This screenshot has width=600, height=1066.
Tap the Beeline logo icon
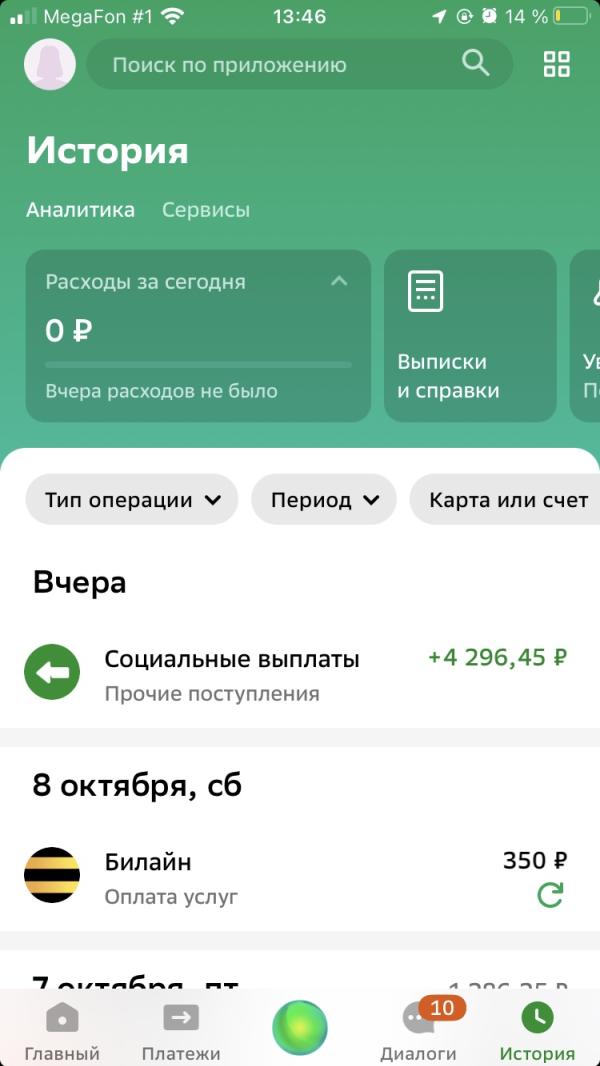[52, 875]
